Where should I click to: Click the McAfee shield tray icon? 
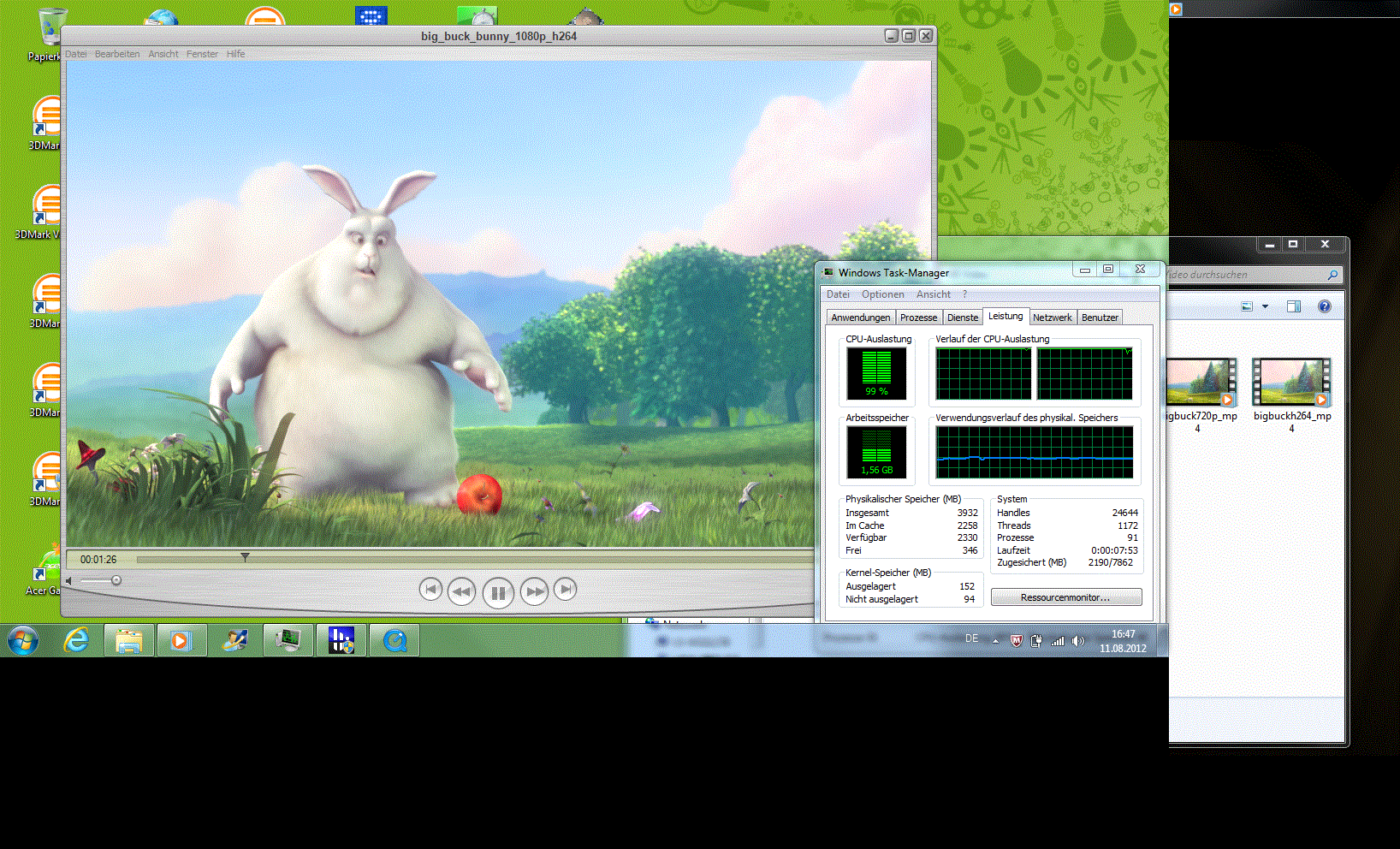[x=1017, y=641]
